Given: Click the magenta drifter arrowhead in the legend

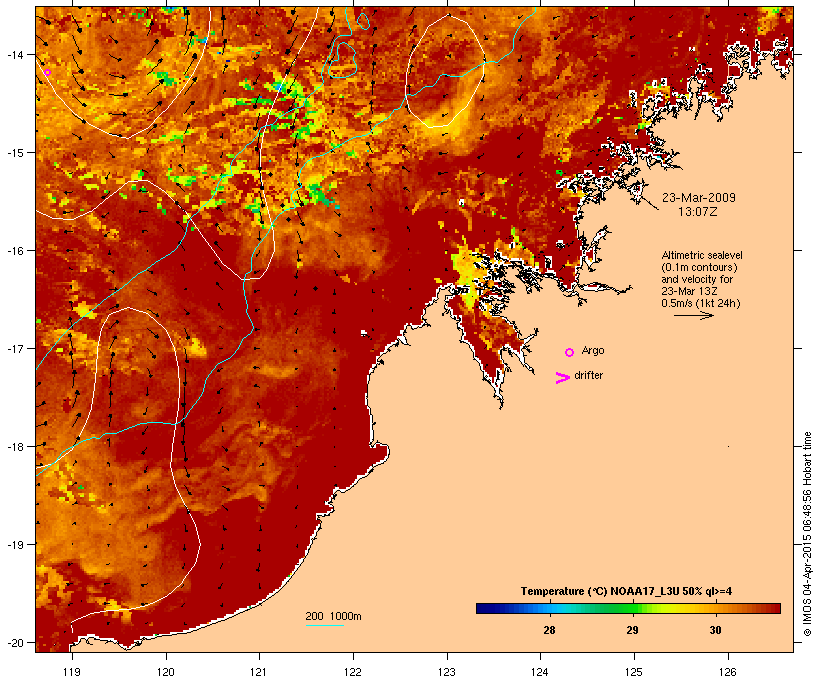Looking at the screenshot, I should tap(563, 378).
